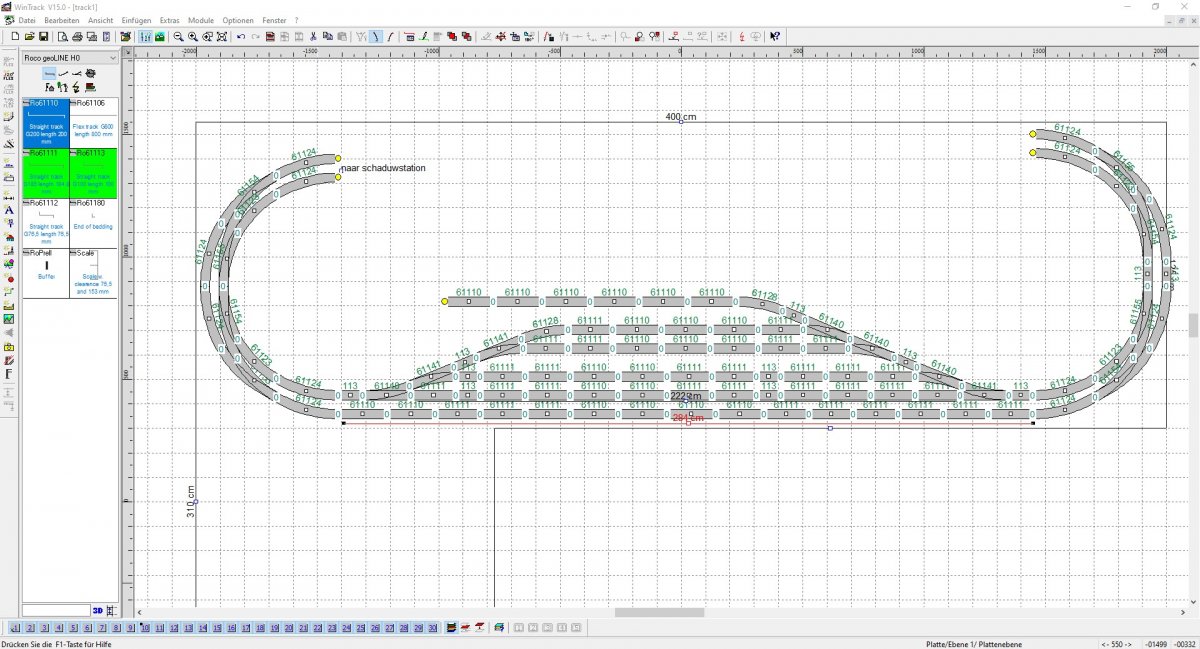Open the Bearbeiten menu
Viewport: 1200px width, 649px height.
point(61,20)
